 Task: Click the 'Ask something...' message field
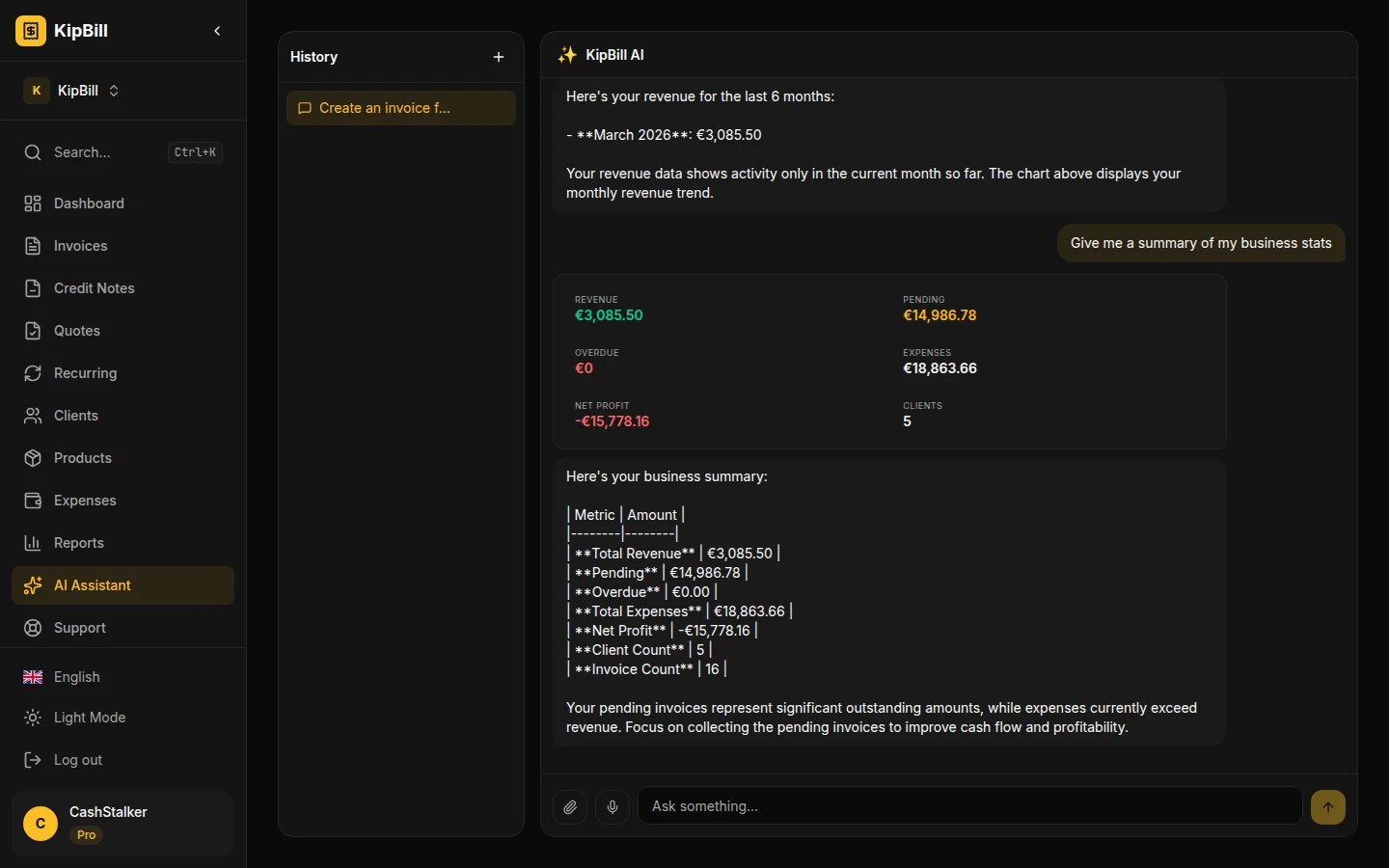[969, 806]
